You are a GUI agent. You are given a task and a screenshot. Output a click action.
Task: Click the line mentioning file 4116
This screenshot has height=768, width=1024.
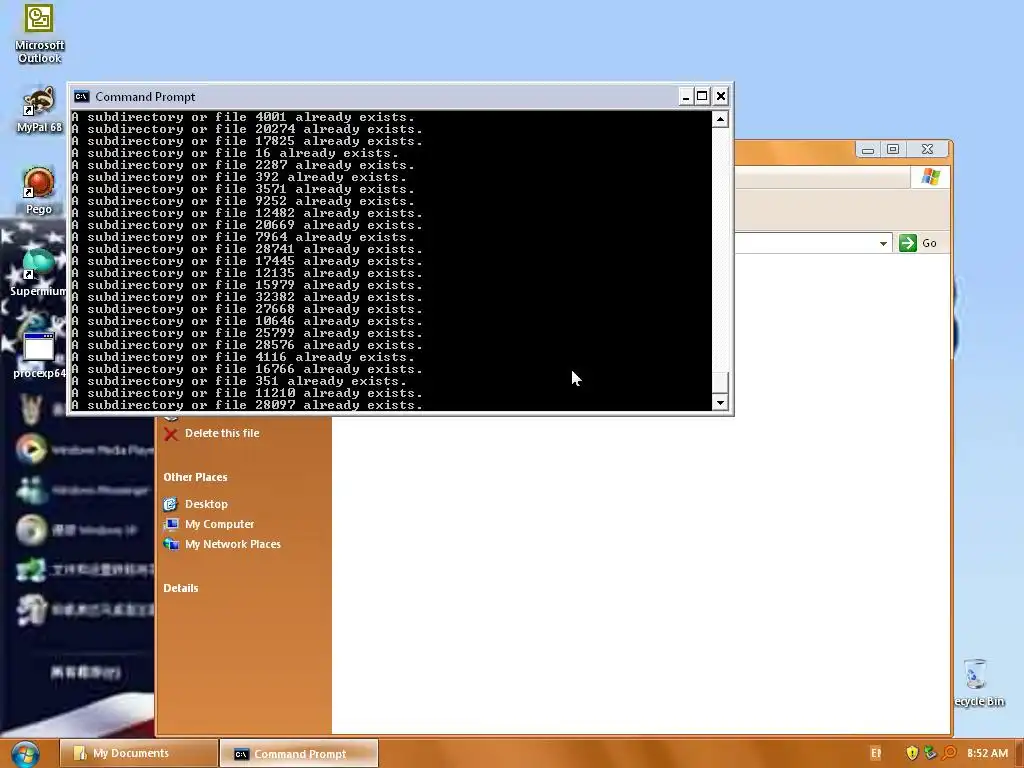(x=243, y=357)
